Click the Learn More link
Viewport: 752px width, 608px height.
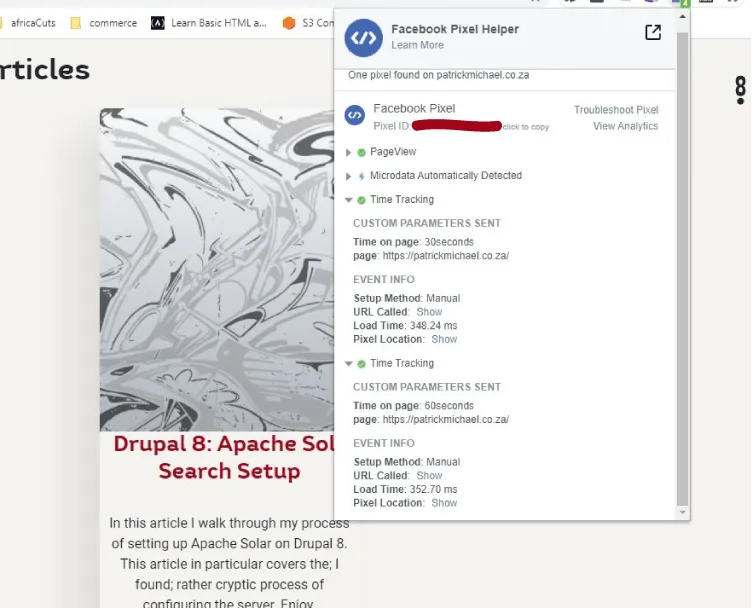417,45
